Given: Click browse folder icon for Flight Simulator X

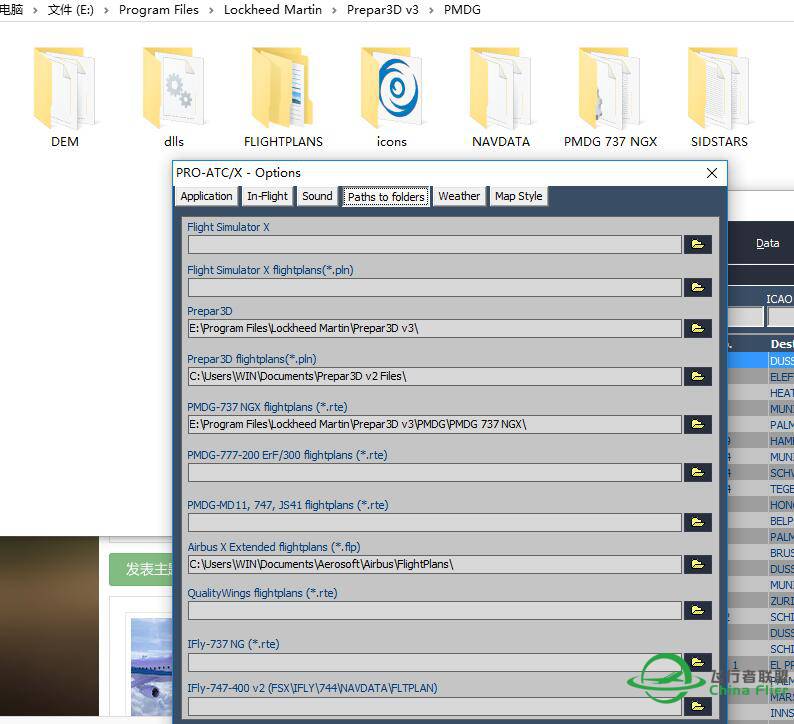Looking at the screenshot, I should [697, 244].
